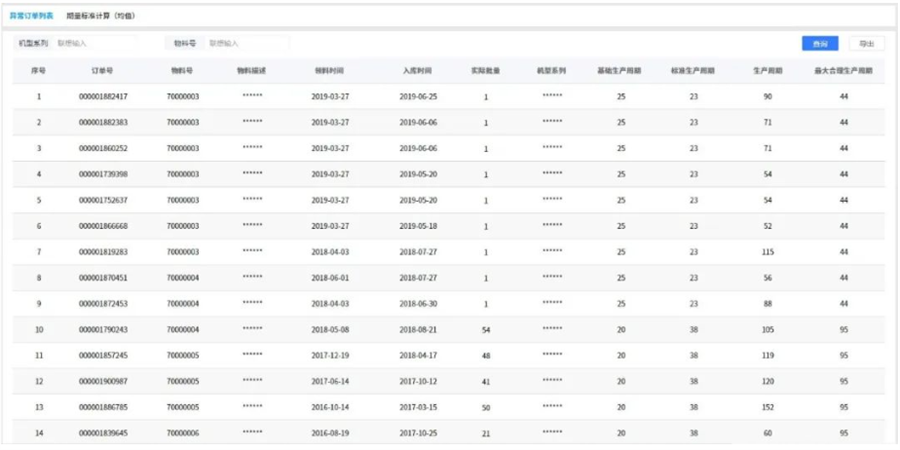
Task: Click the 物料号 filter input field
Action: point(247,44)
